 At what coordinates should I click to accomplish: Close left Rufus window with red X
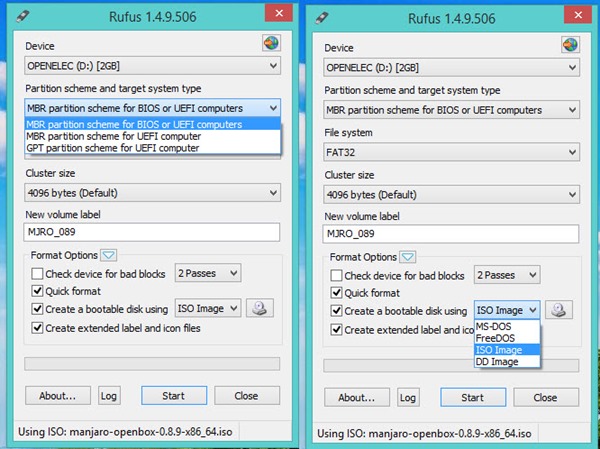[279, 13]
